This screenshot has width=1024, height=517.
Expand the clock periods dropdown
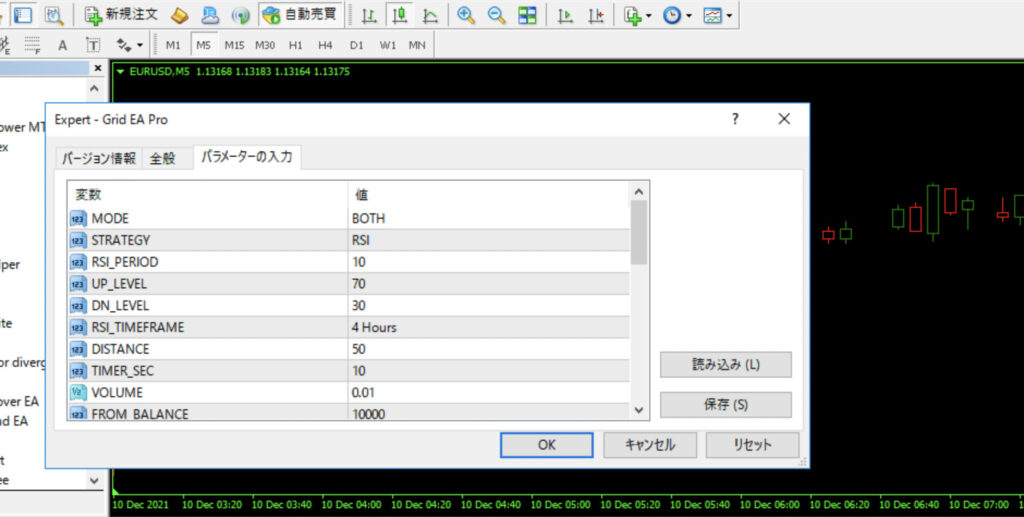pos(689,16)
